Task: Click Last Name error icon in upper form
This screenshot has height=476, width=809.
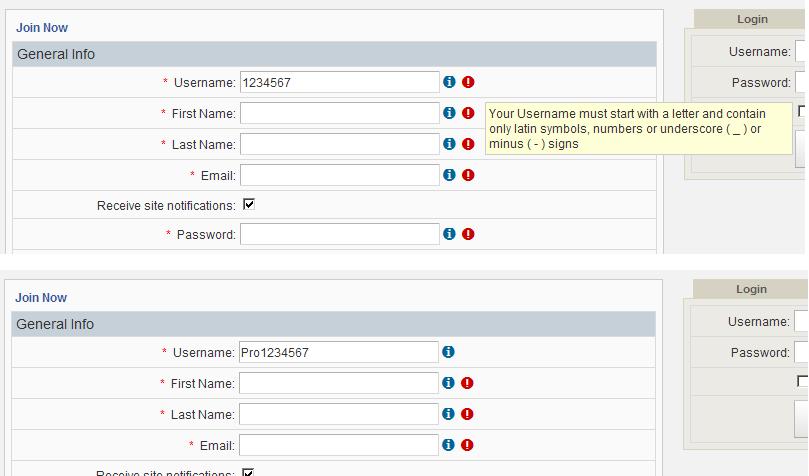Action: (x=468, y=144)
